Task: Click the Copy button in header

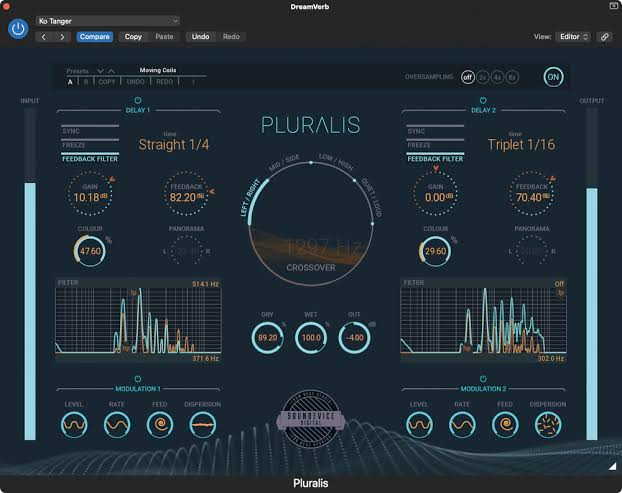Action: 133,36
